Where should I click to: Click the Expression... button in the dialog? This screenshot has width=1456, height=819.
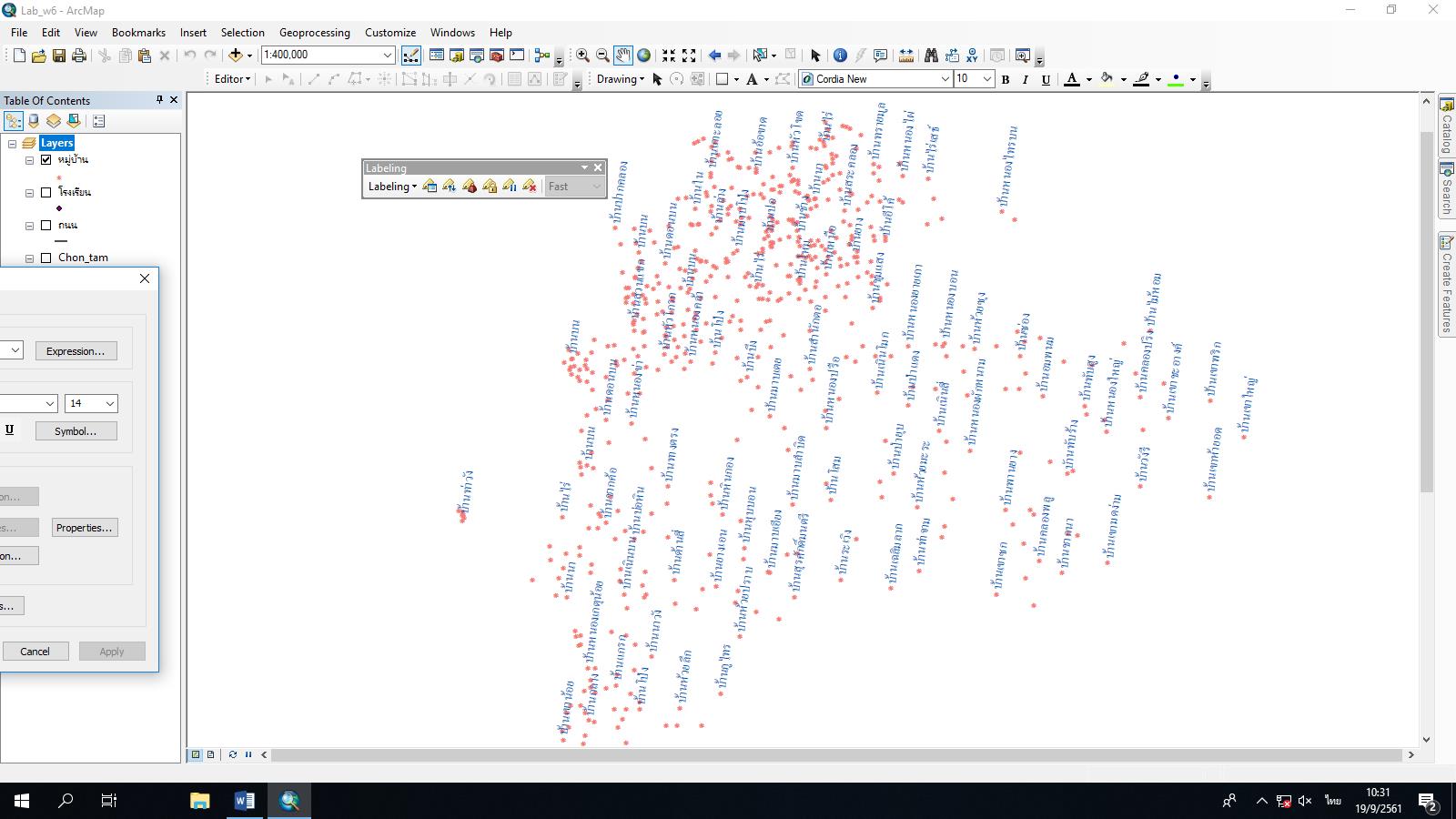click(76, 350)
